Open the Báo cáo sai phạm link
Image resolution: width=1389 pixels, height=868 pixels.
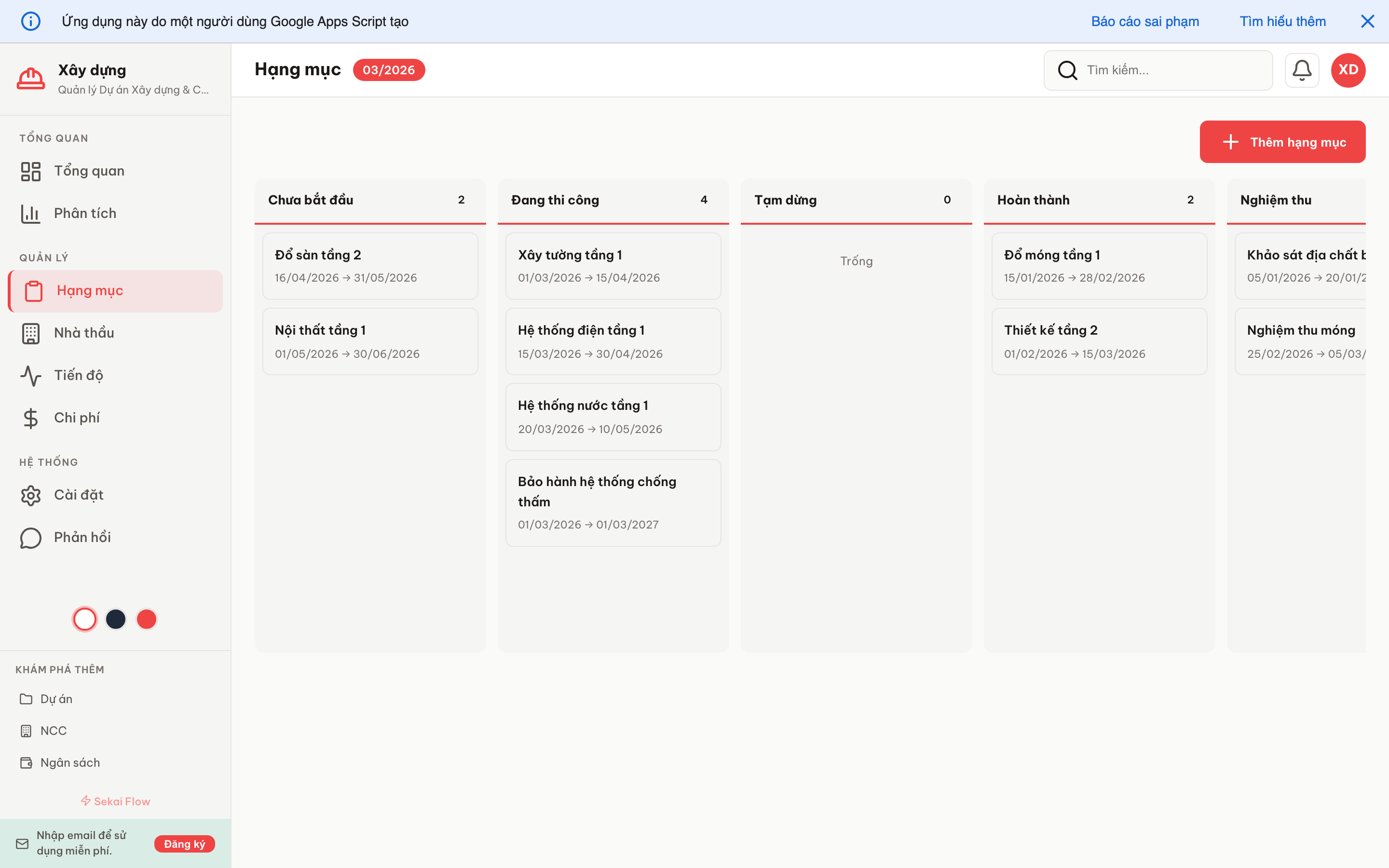(1144, 21)
